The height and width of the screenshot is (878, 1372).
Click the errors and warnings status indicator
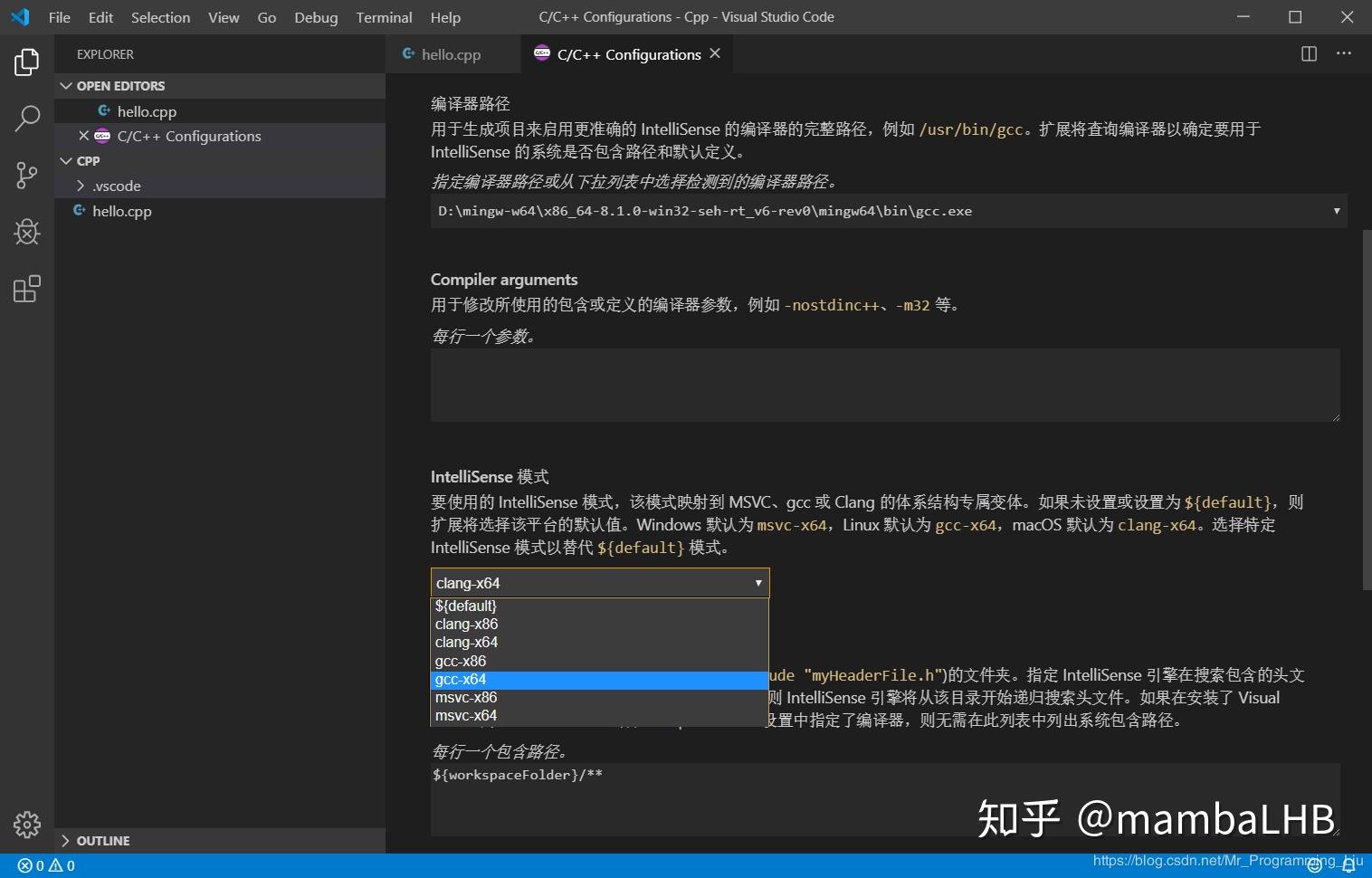pos(43,865)
